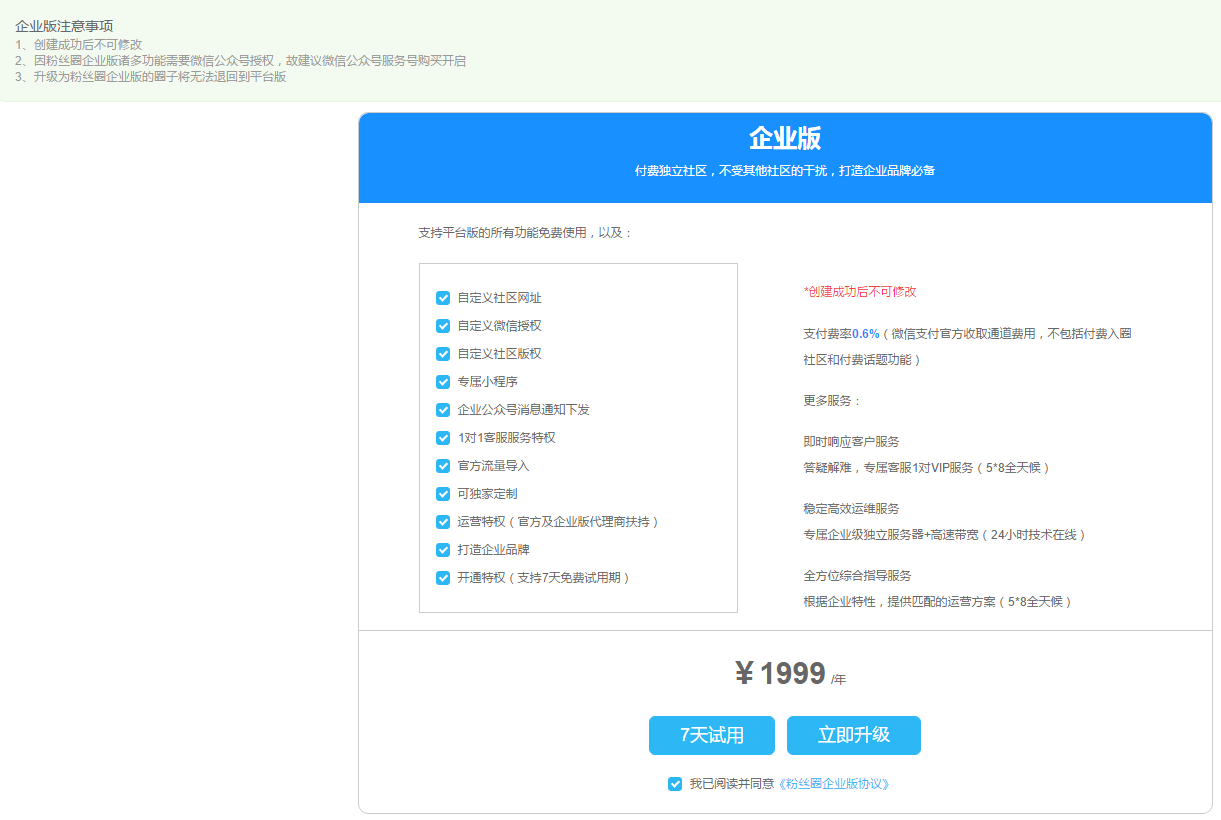1221x820 pixels.
Task: Check the 自定义社区网址 checkbox
Action: (443, 298)
